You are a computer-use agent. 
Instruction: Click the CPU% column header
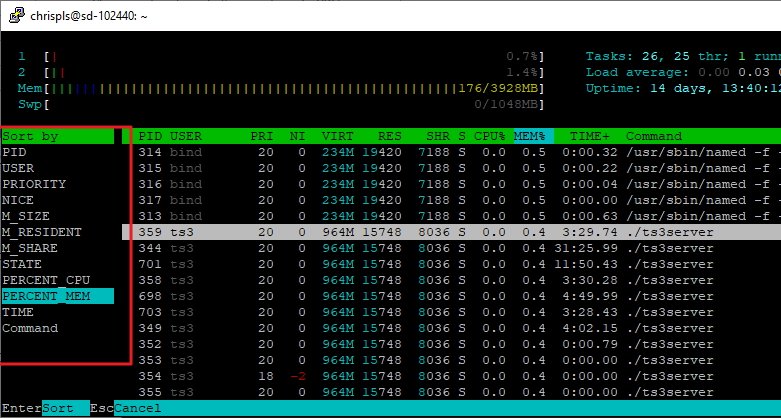pos(490,136)
